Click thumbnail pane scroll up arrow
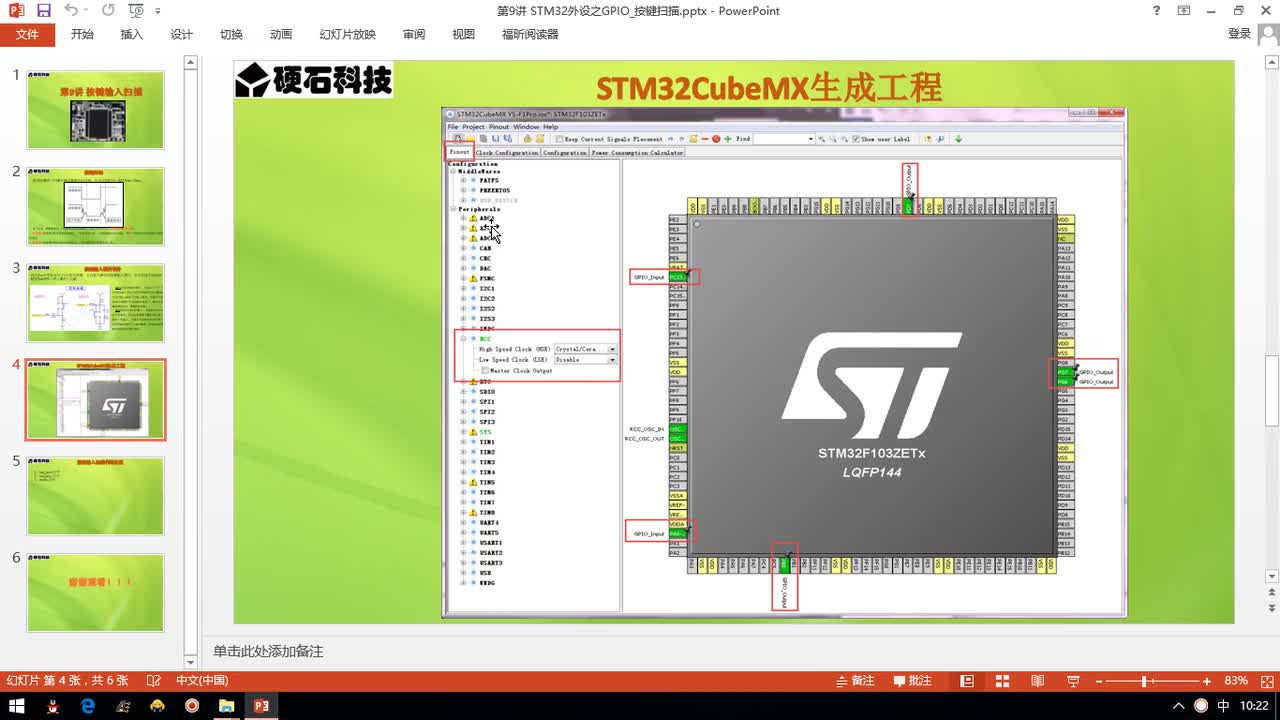This screenshot has width=1280, height=720. click(x=191, y=64)
